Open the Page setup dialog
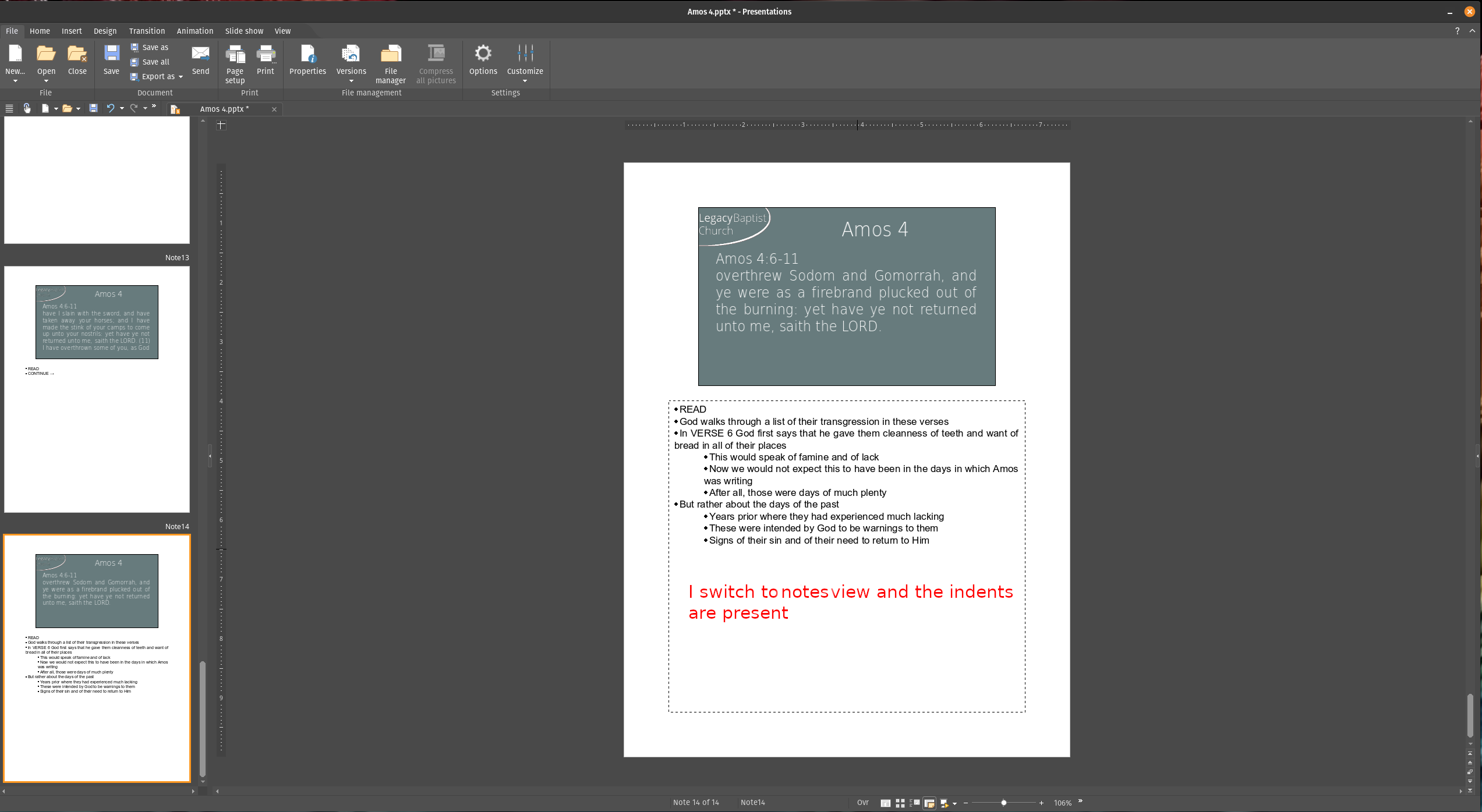This screenshot has width=1482, height=812. pos(235,64)
